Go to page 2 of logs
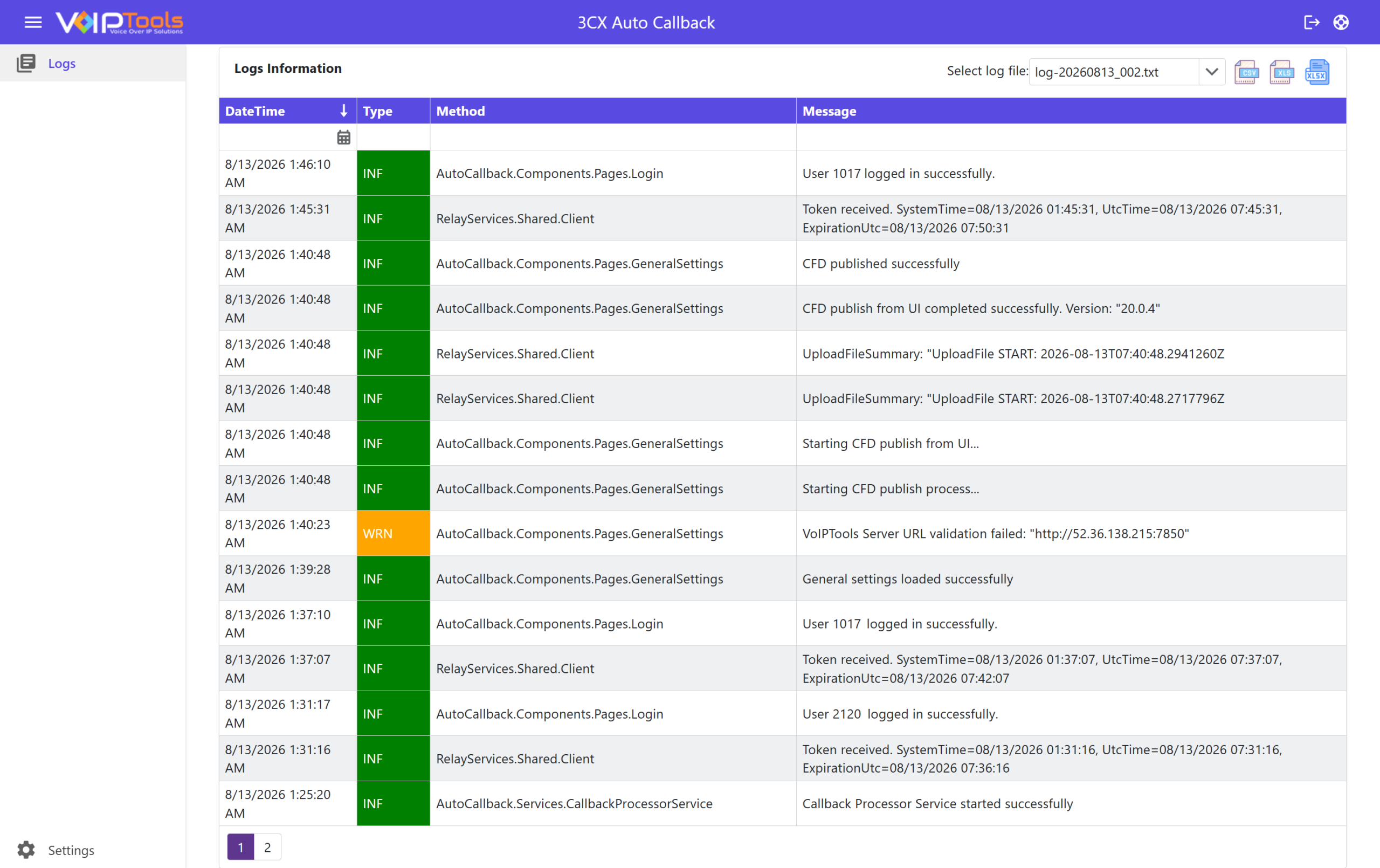The image size is (1380, 868). (267, 847)
